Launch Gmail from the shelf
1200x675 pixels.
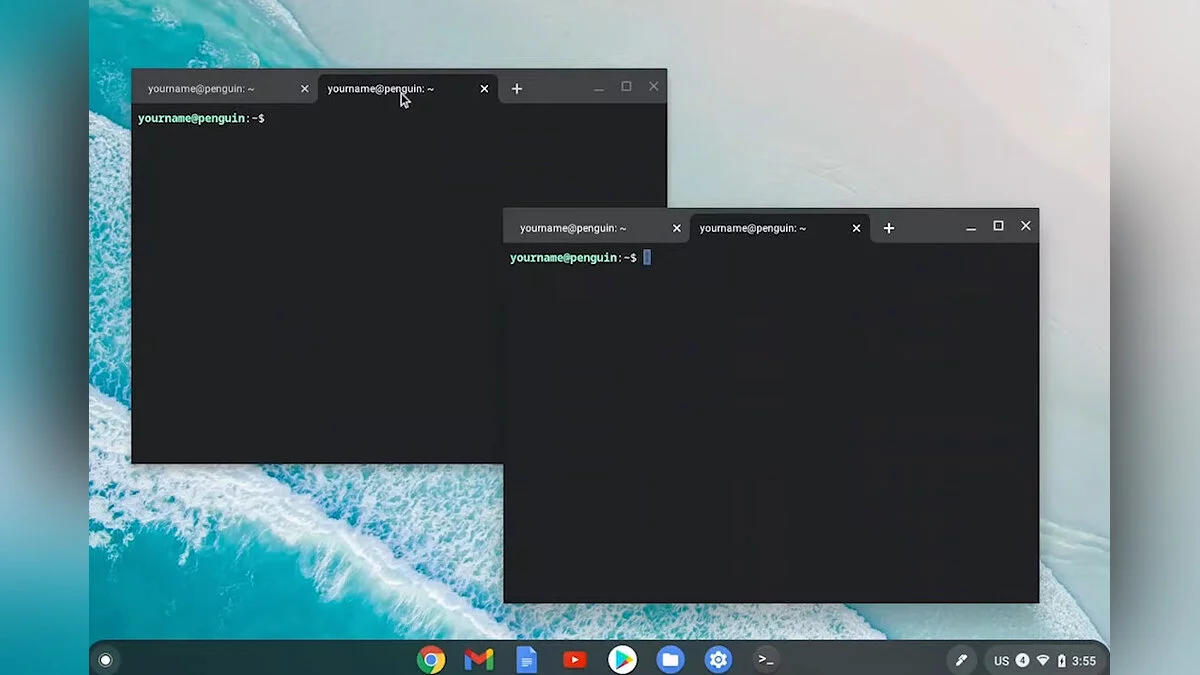pyautogui.click(x=479, y=660)
